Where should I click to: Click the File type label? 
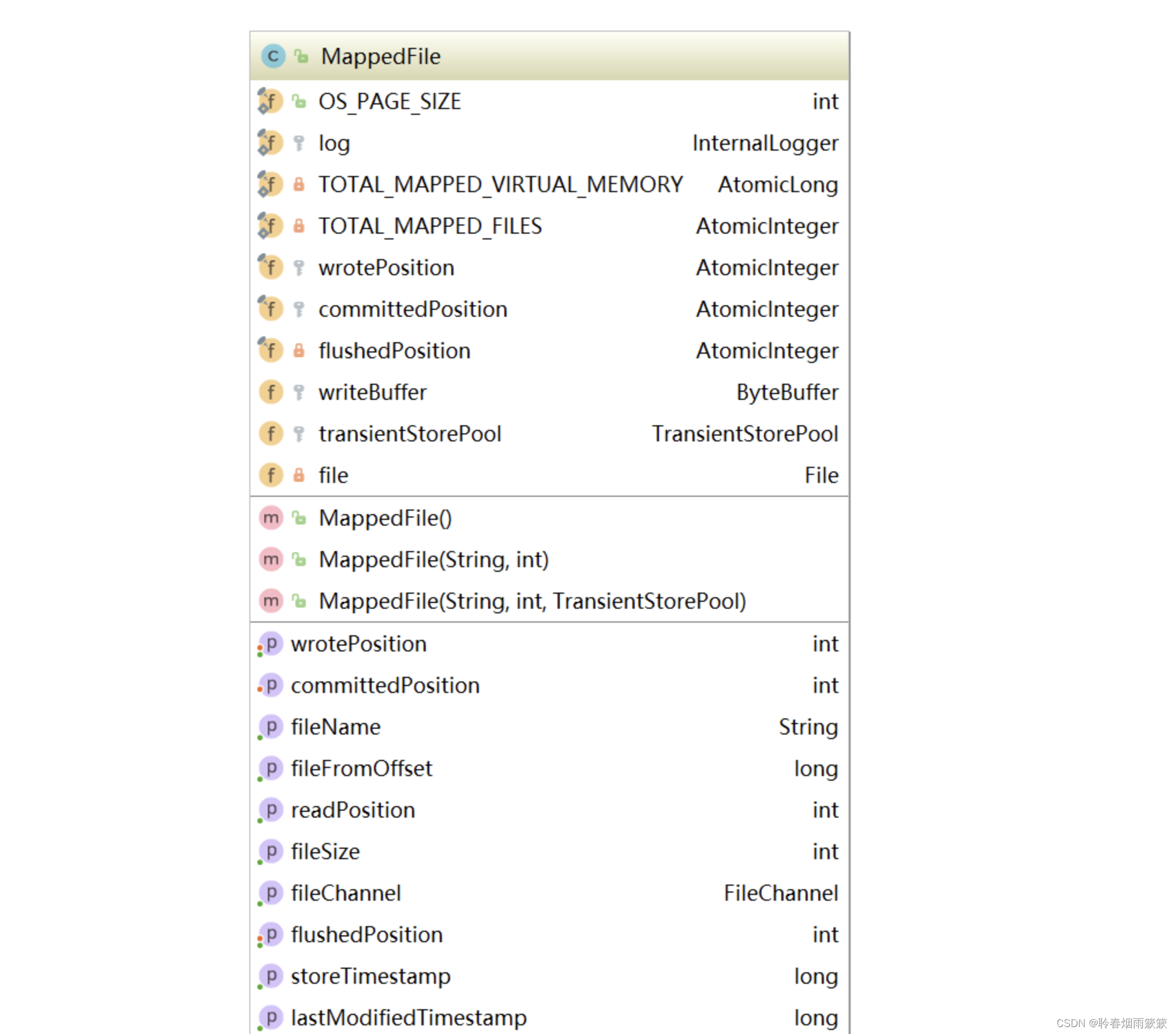[x=822, y=475]
